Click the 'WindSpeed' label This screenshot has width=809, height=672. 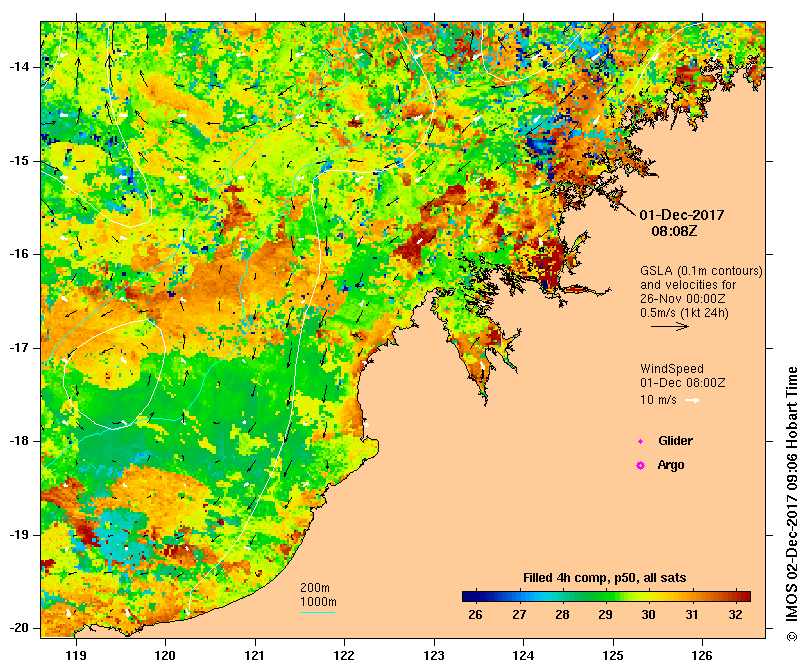(672, 369)
